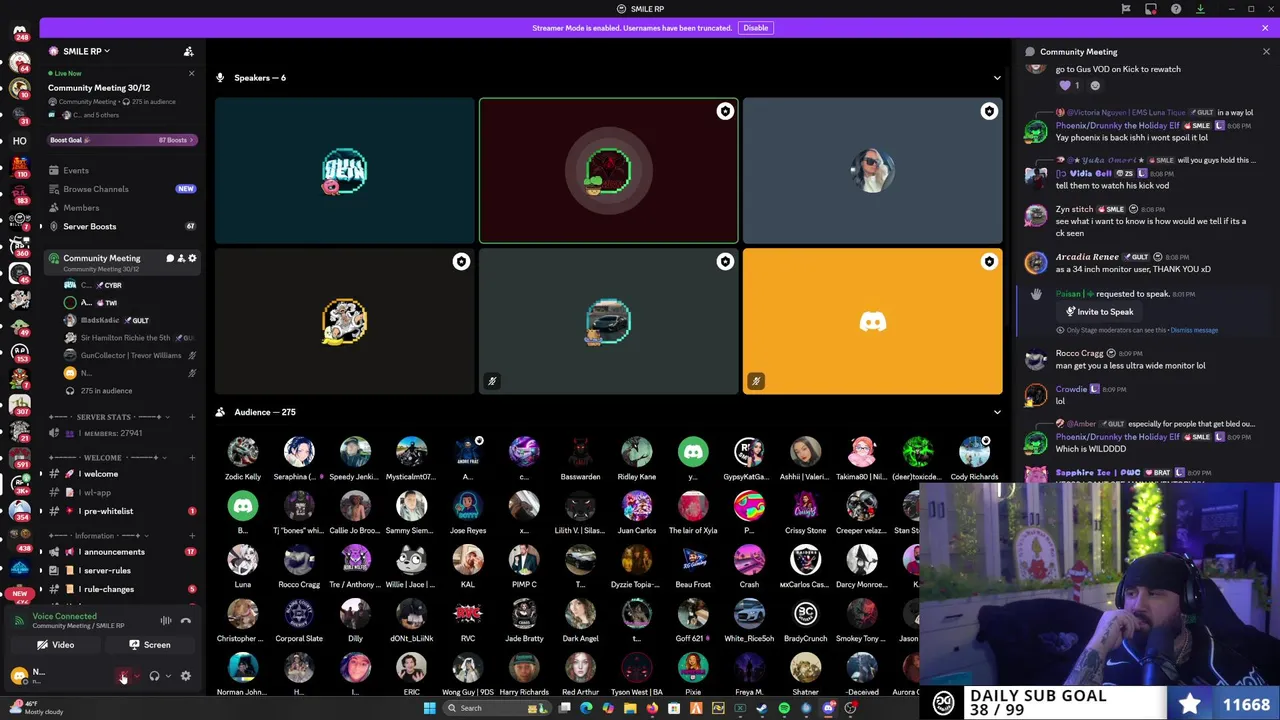1280x720 pixels.
Task: Open Zodic Kelly audience avatar
Action: point(242,452)
